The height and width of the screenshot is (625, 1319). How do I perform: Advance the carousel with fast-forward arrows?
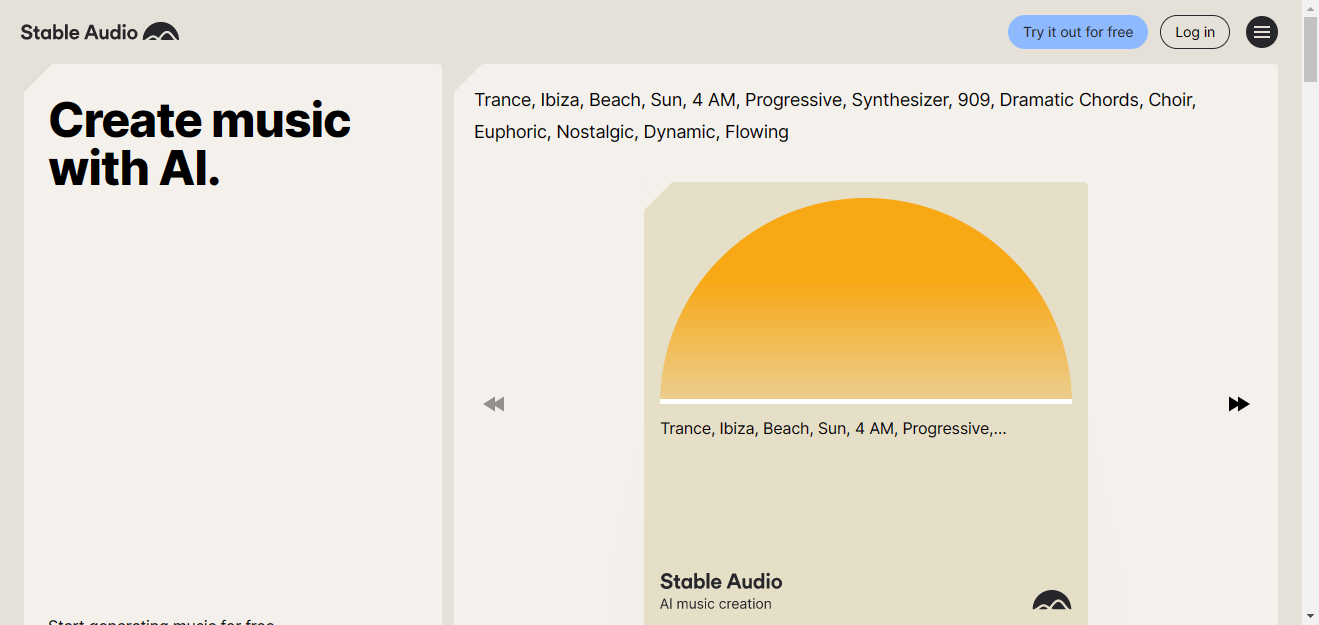pos(1239,403)
